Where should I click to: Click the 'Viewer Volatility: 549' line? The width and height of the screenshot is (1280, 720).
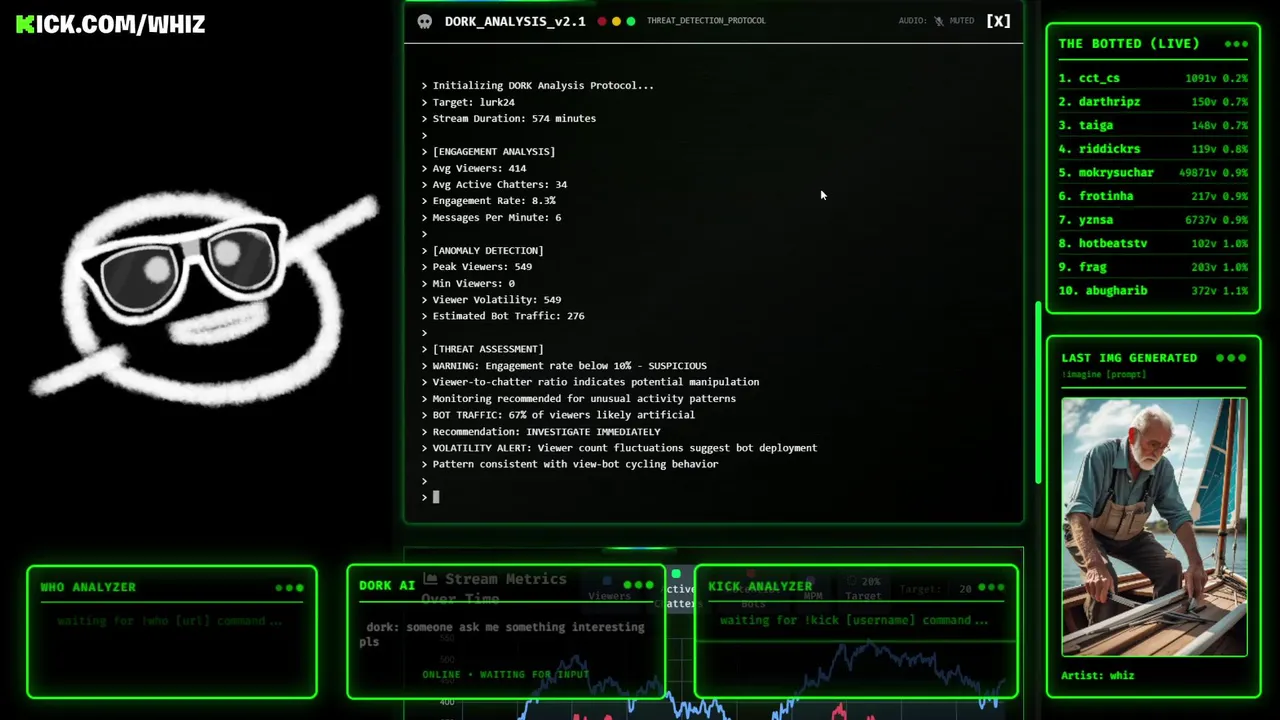491,300
